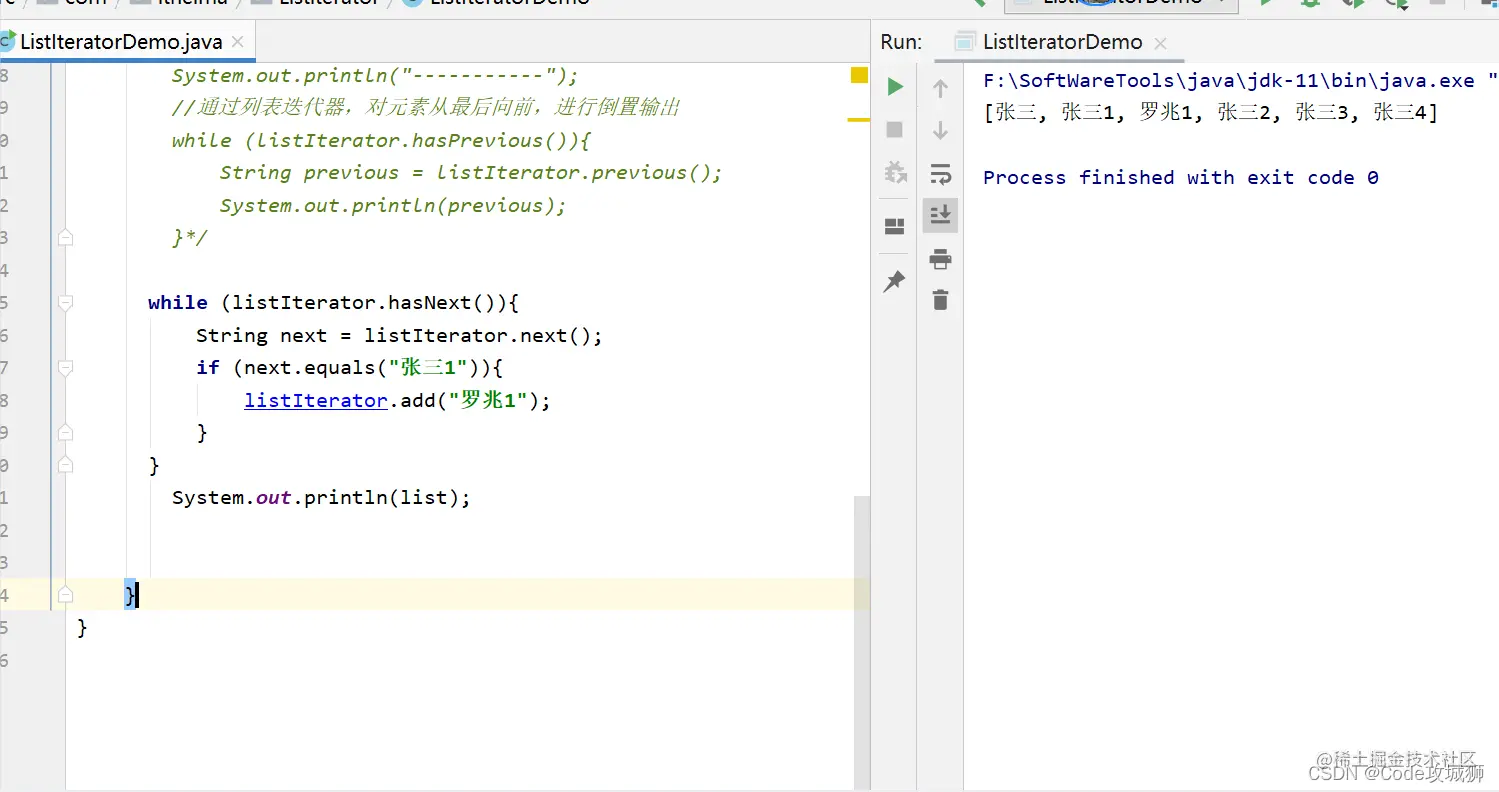Clear the console with the trash icon
Image resolution: width=1499 pixels, height=792 pixels.
940,299
